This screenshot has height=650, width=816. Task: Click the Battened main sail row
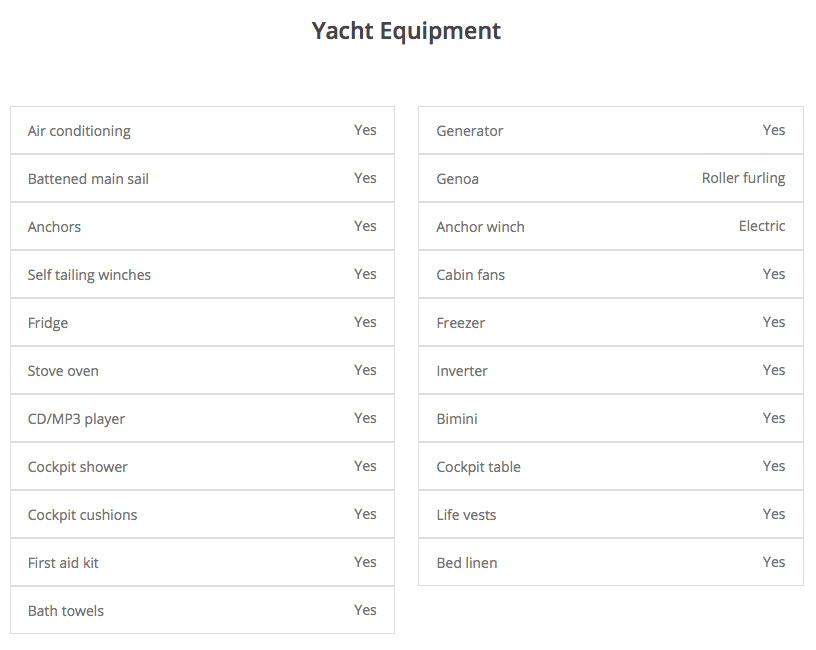pos(202,178)
